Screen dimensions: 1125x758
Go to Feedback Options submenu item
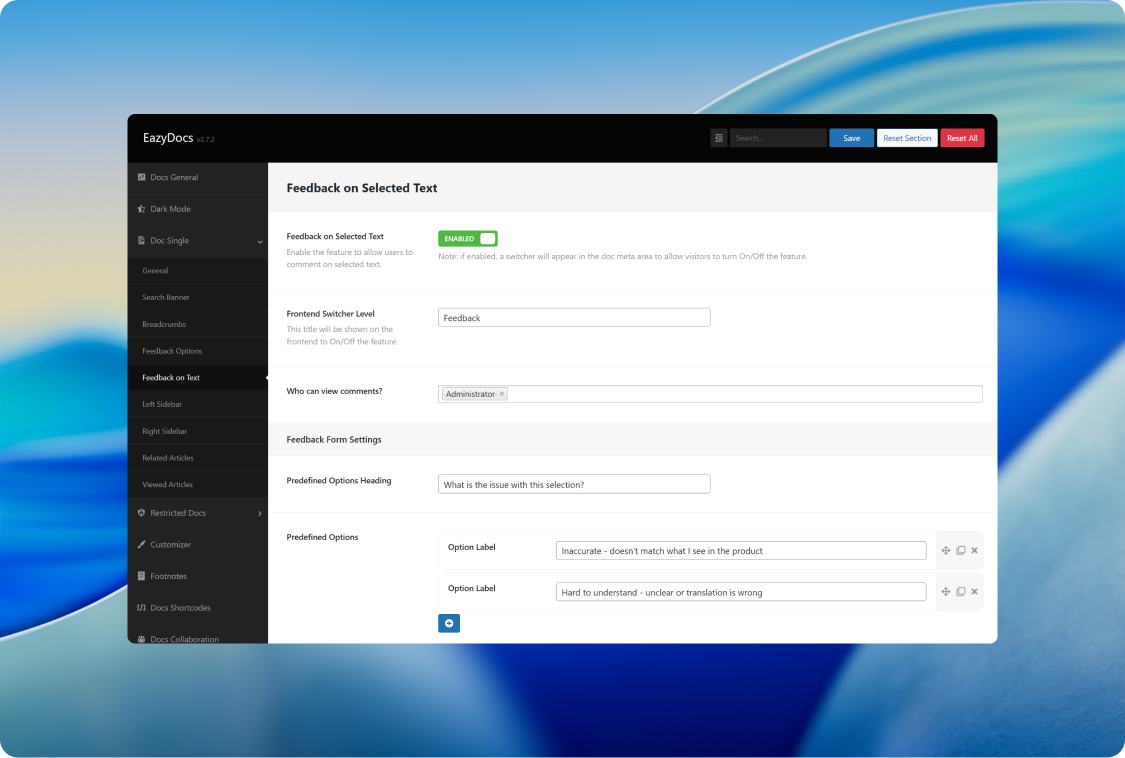pyautogui.click(x=172, y=351)
